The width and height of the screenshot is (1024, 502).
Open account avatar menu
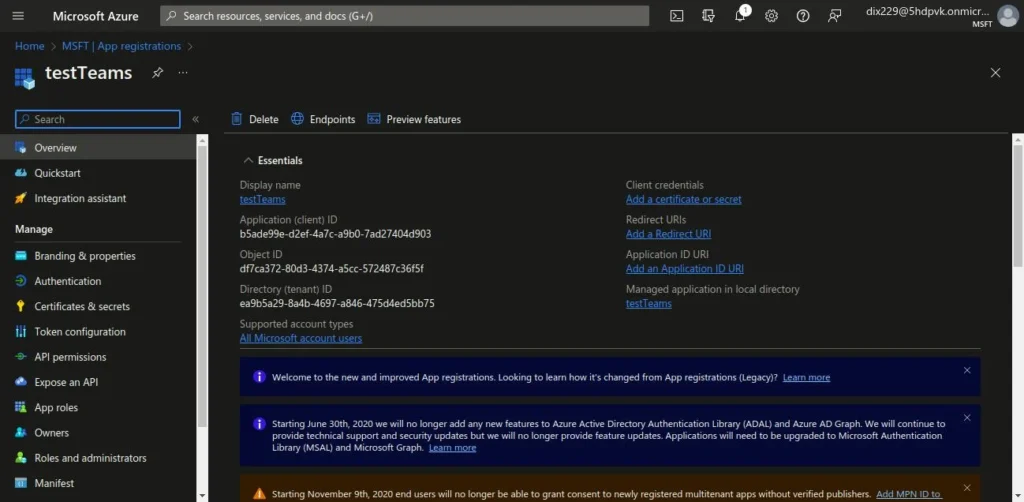click(x=1008, y=16)
